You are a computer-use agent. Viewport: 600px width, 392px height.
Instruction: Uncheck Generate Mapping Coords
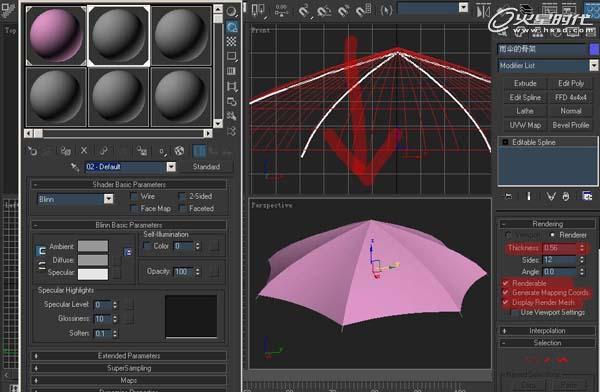coord(505,292)
